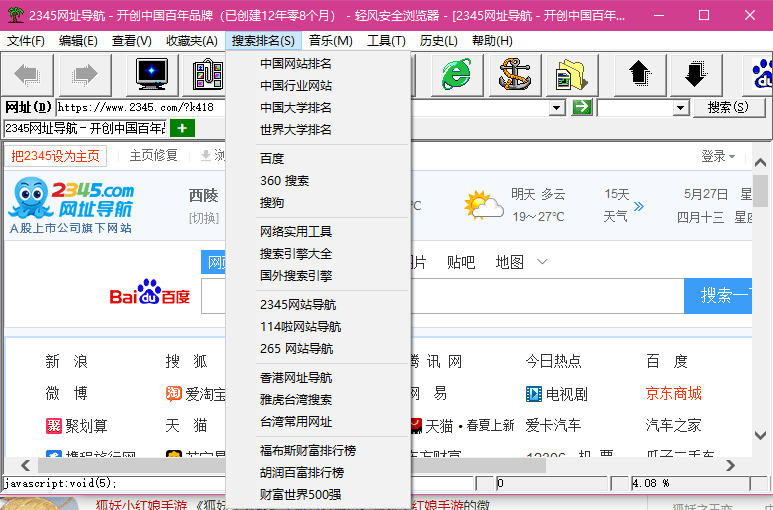Click the black up arrow toolbar icon
The image size is (773, 510).
coord(639,73)
